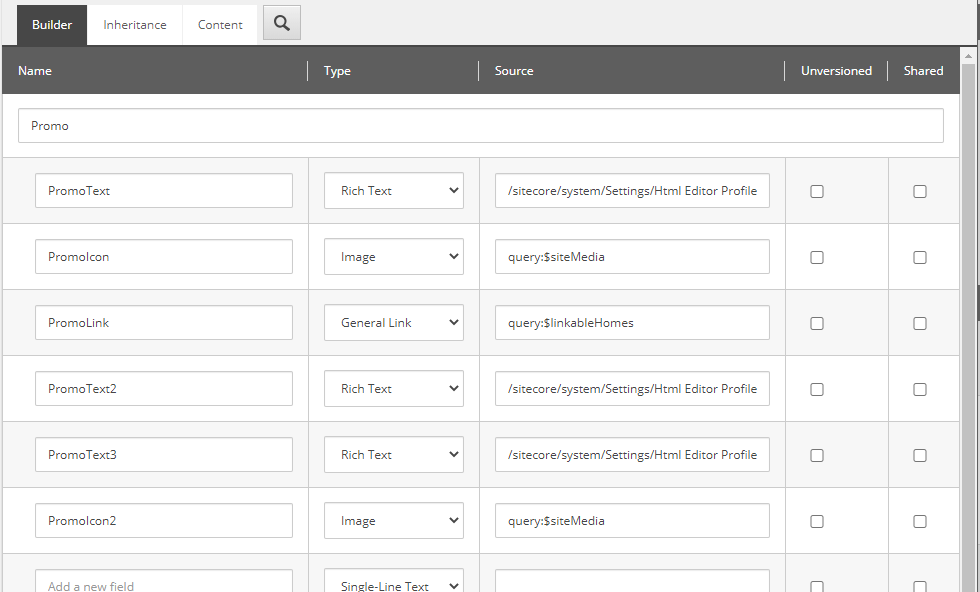This screenshot has width=980, height=592.
Task: Click Source field for PromoIcon2 row
Action: tap(632, 521)
